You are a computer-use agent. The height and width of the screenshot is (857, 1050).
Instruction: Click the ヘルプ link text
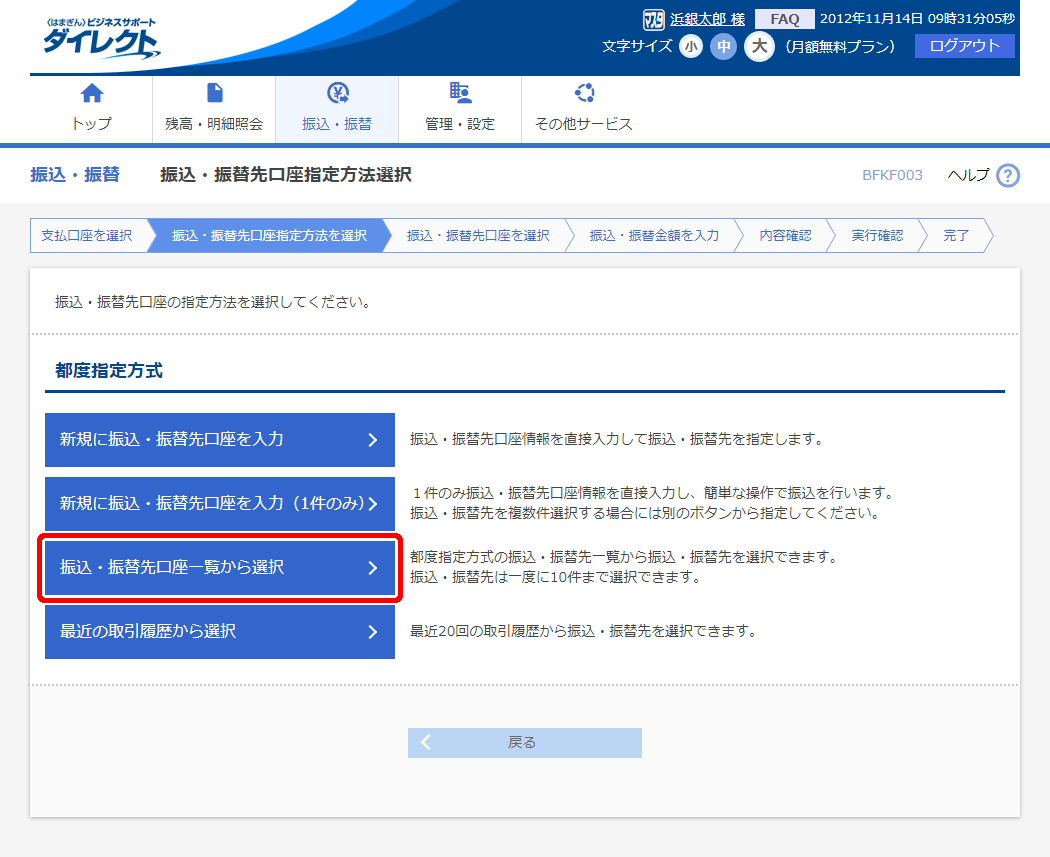tap(968, 175)
